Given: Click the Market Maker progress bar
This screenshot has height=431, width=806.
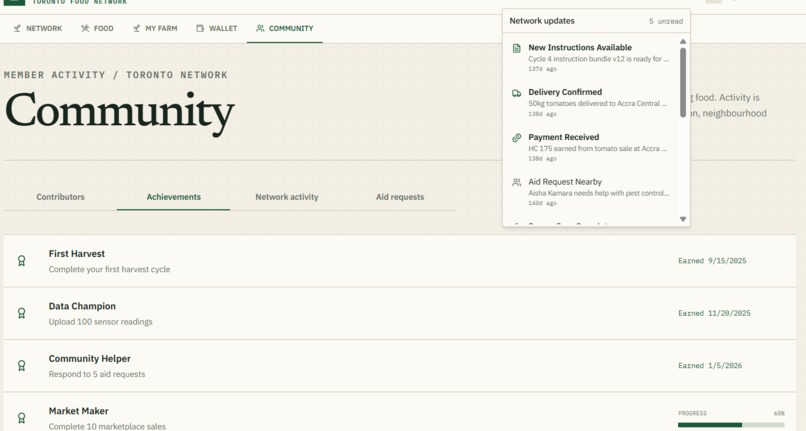Looking at the screenshot, I should pos(731,425).
